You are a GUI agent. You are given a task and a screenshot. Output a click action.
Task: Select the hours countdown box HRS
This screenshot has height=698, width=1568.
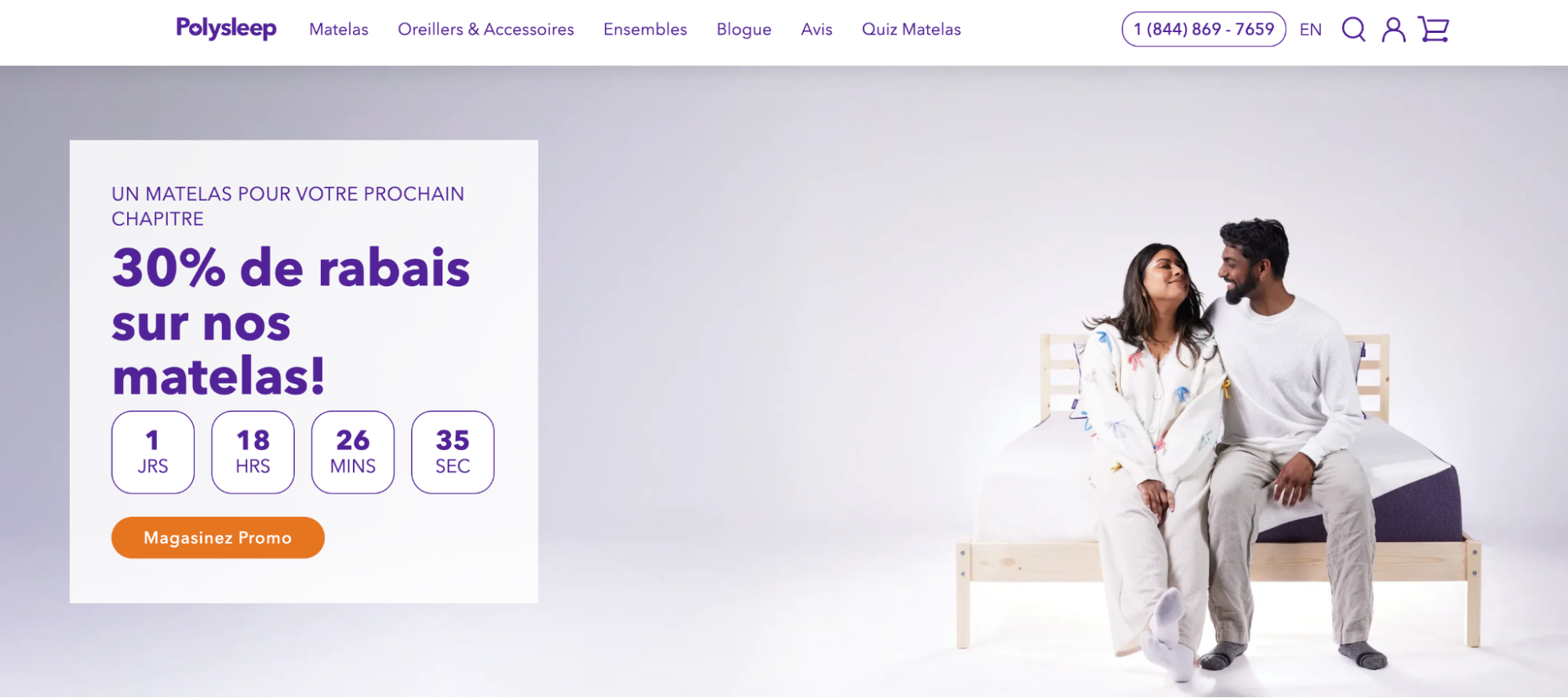point(253,453)
